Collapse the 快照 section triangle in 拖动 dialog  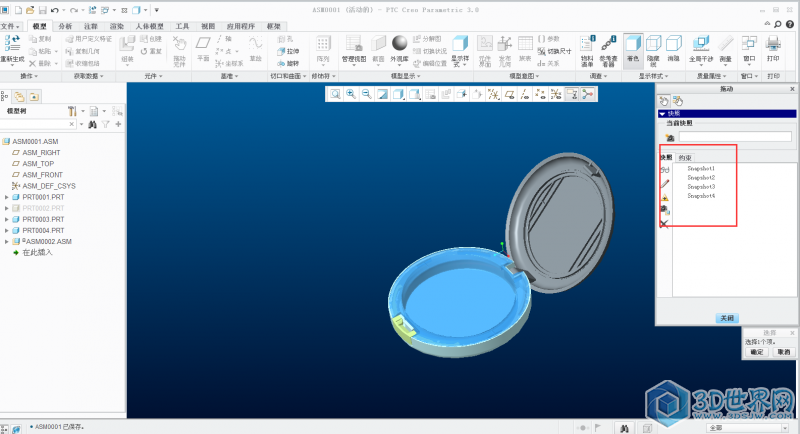(662, 114)
